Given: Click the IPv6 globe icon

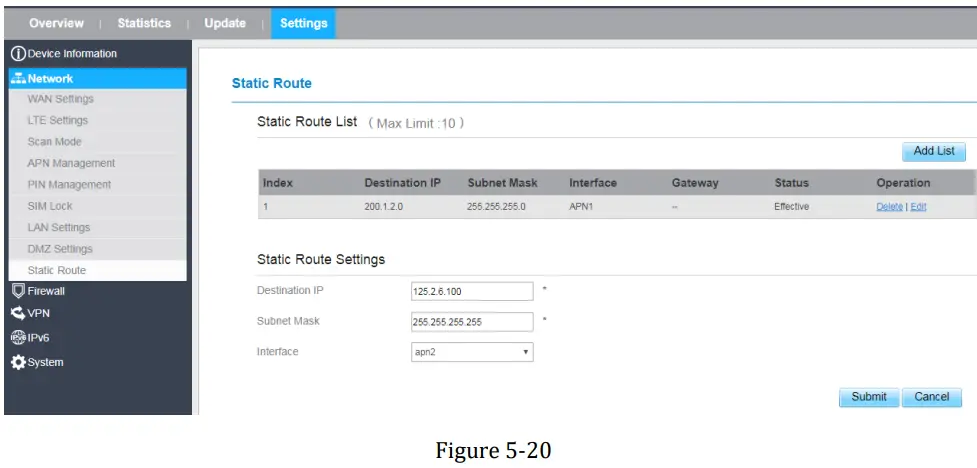Looking at the screenshot, I should click(19, 338).
